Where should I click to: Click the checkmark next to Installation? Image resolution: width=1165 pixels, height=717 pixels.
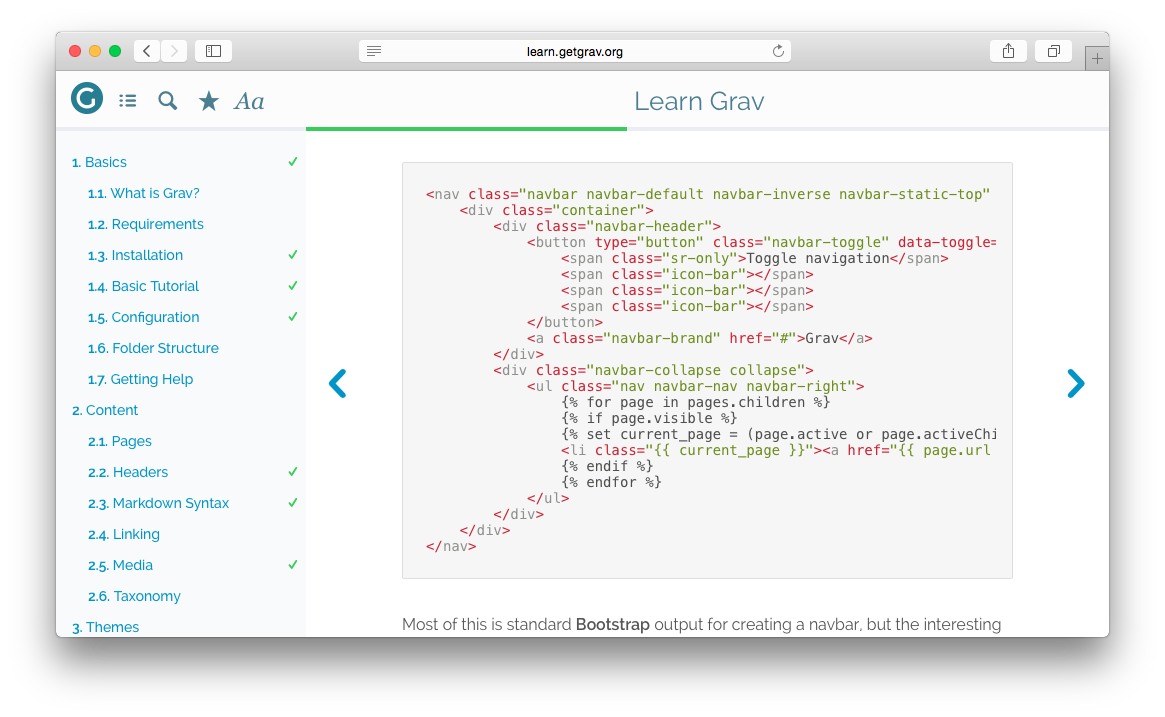pos(293,255)
